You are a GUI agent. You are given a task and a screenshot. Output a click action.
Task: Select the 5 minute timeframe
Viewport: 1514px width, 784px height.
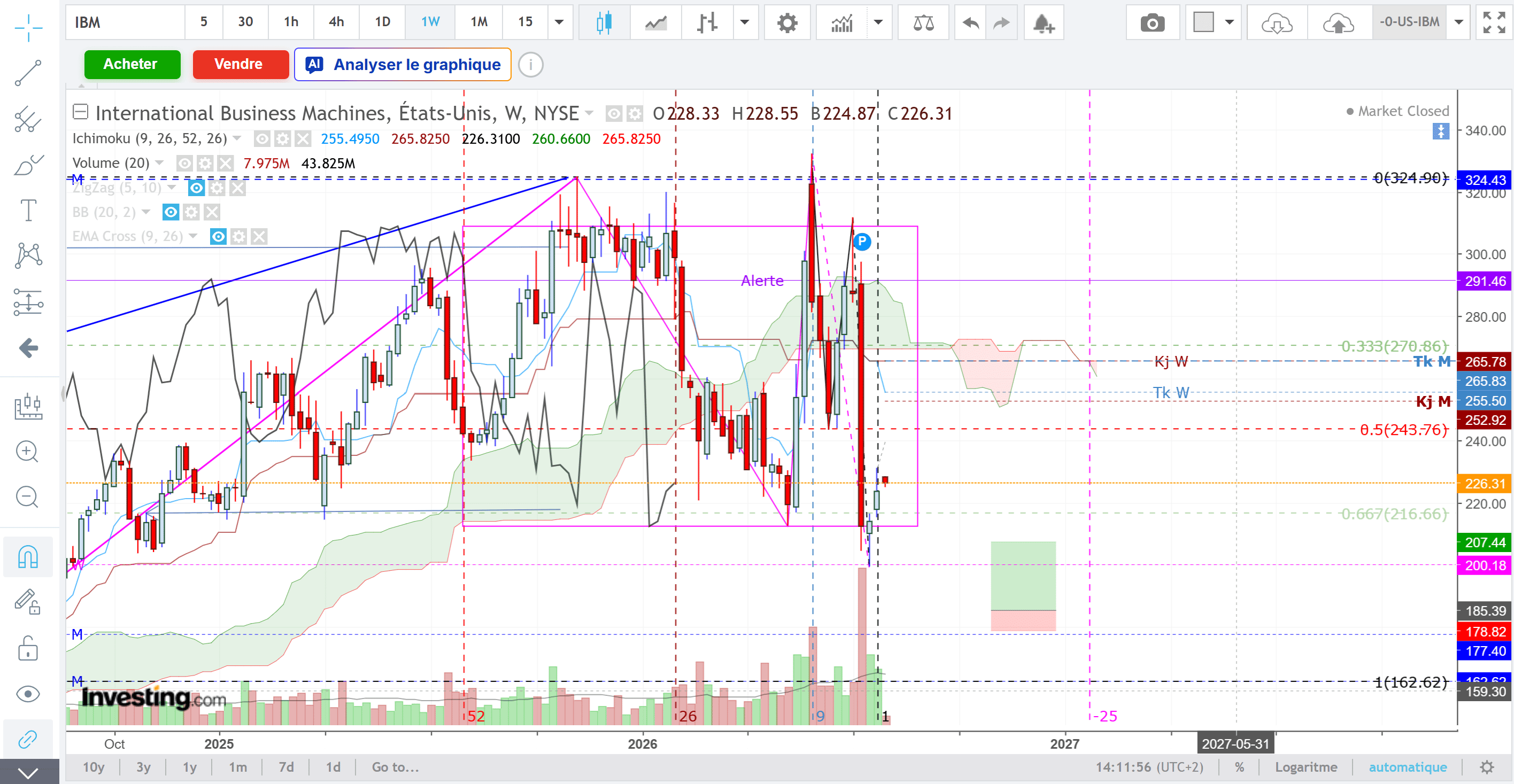click(x=204, y=22)
